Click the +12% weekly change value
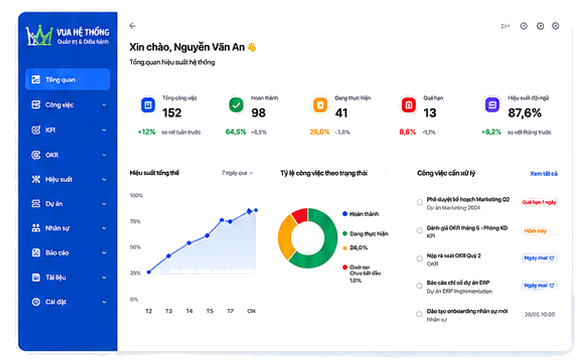 point(147,132)
